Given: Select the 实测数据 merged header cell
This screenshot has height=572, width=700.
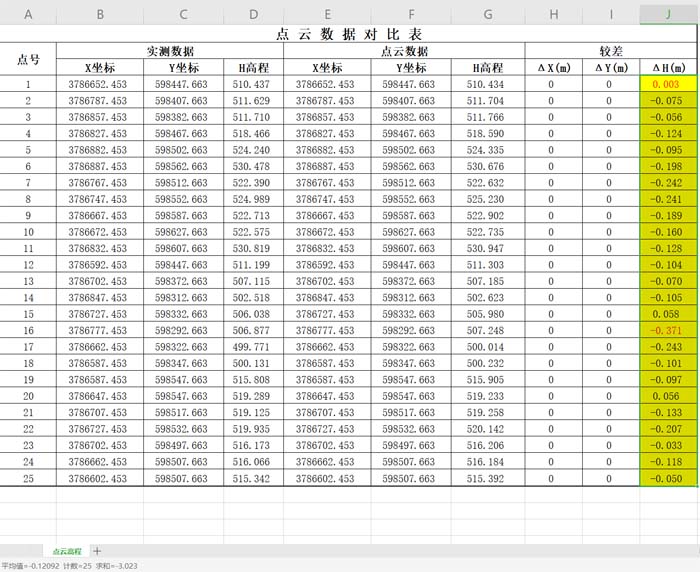Looking at the screenshot, I should 170,51.
